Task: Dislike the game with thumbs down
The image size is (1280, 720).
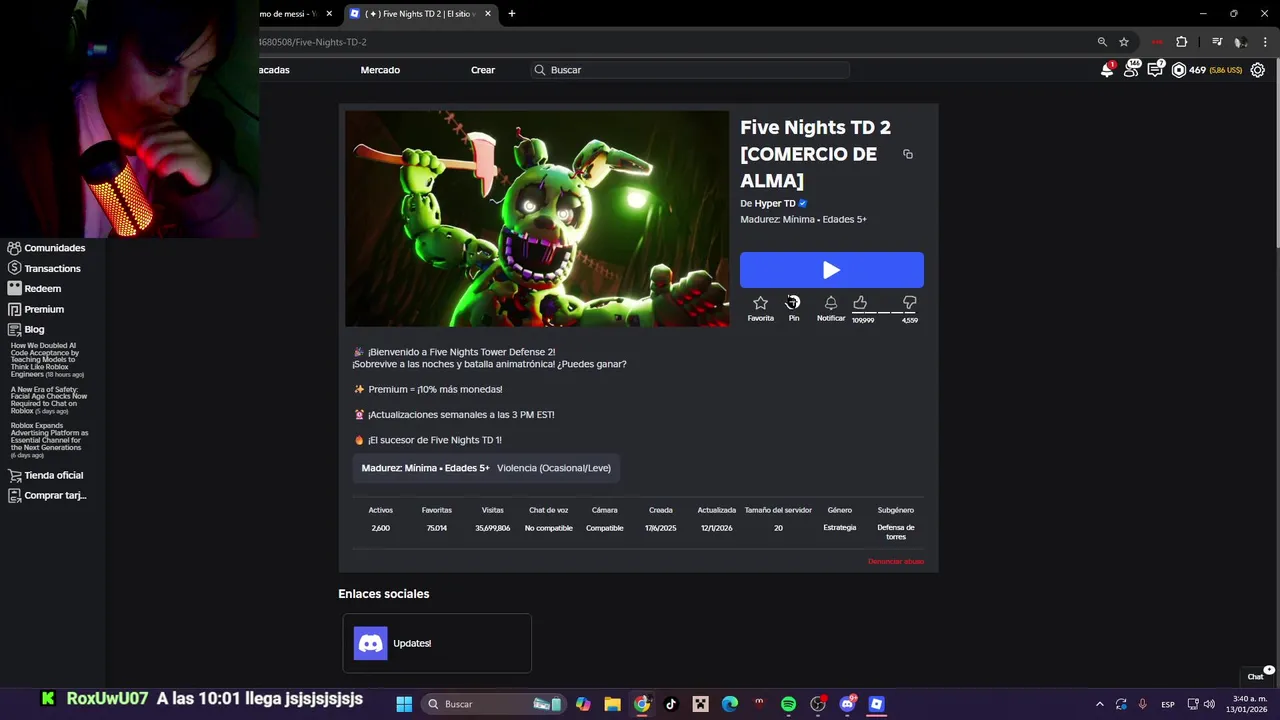Action: tap(910, 303)
